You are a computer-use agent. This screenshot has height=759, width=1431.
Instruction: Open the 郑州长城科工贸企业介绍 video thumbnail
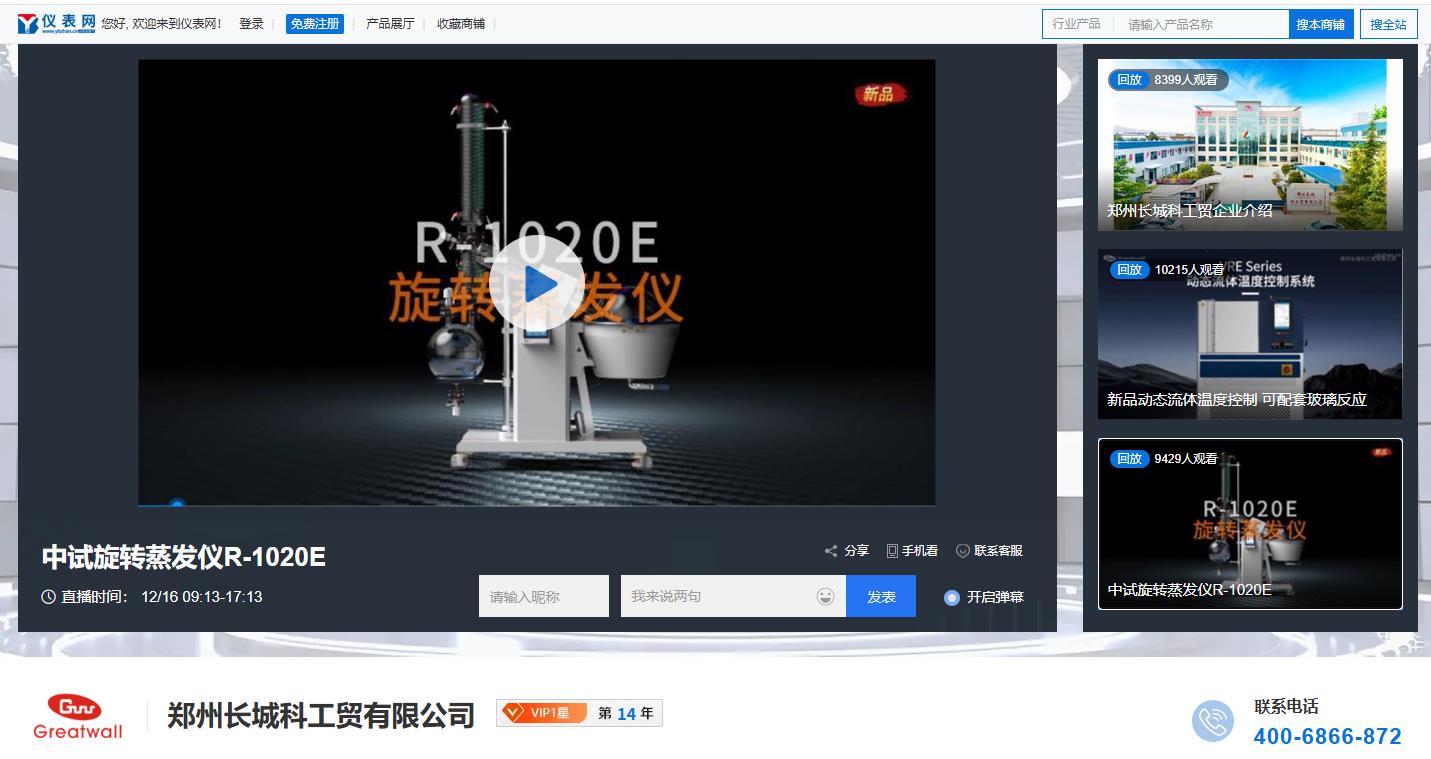click(1250, 145)
